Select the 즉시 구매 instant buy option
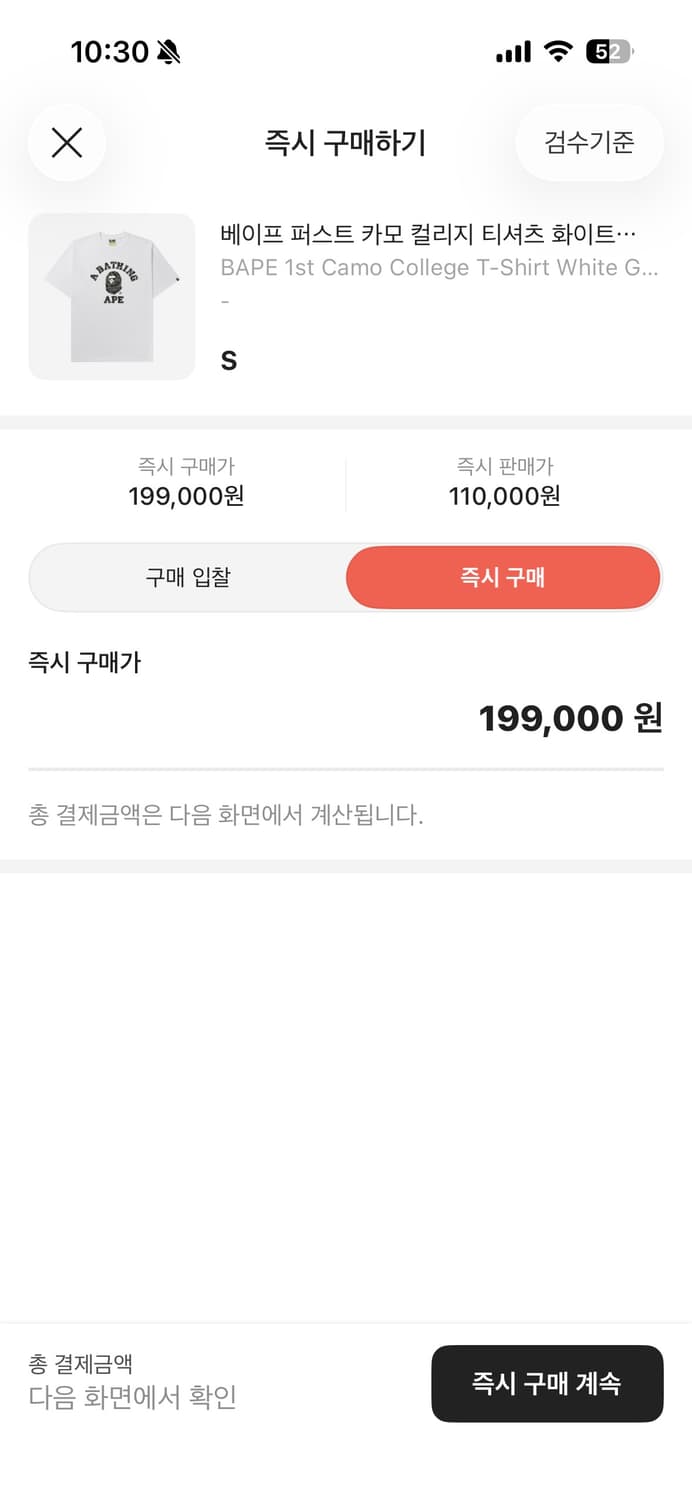Image resolution: width=692 pixels, height=1500 pixels. point(502,577)
